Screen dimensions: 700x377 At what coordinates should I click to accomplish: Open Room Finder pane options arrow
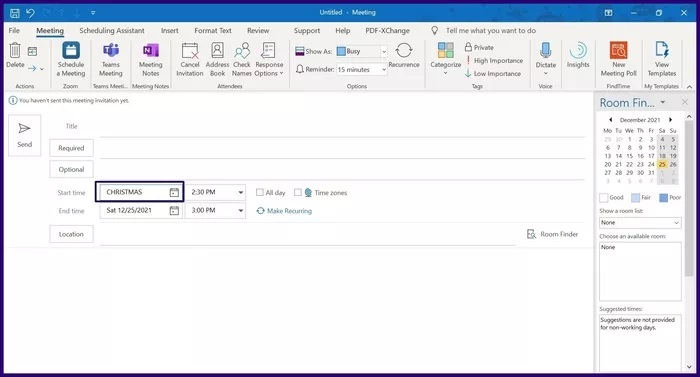pos(663,102)
